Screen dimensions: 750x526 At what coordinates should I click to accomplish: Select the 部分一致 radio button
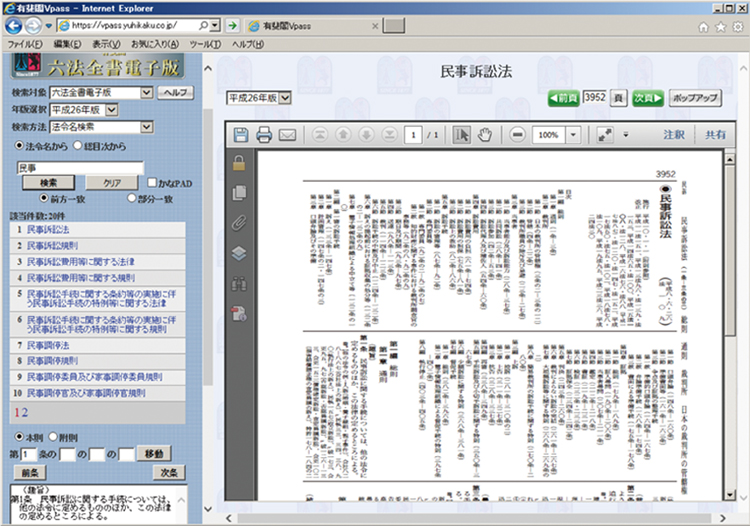pyautogui.click(x=132, y=198)
